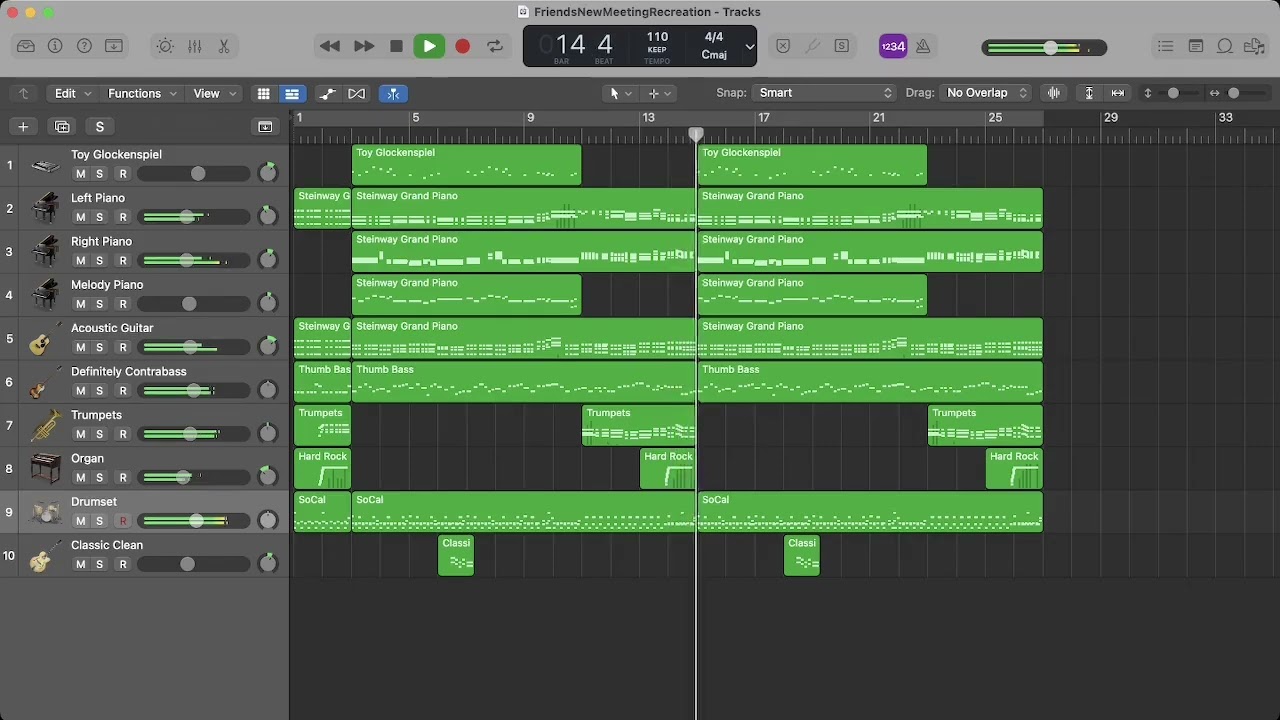Open the View menu in Tracks area

pyautogui.click(x=215, y=93)
